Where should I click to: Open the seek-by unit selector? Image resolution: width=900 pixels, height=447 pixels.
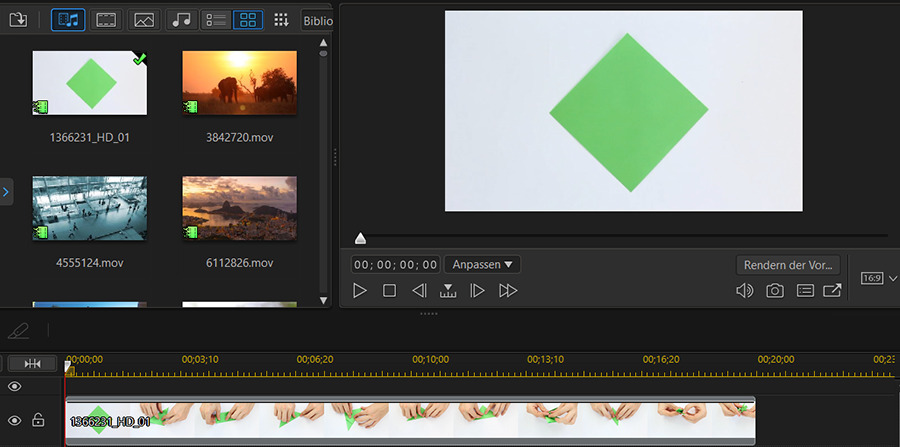pos(448,291)
